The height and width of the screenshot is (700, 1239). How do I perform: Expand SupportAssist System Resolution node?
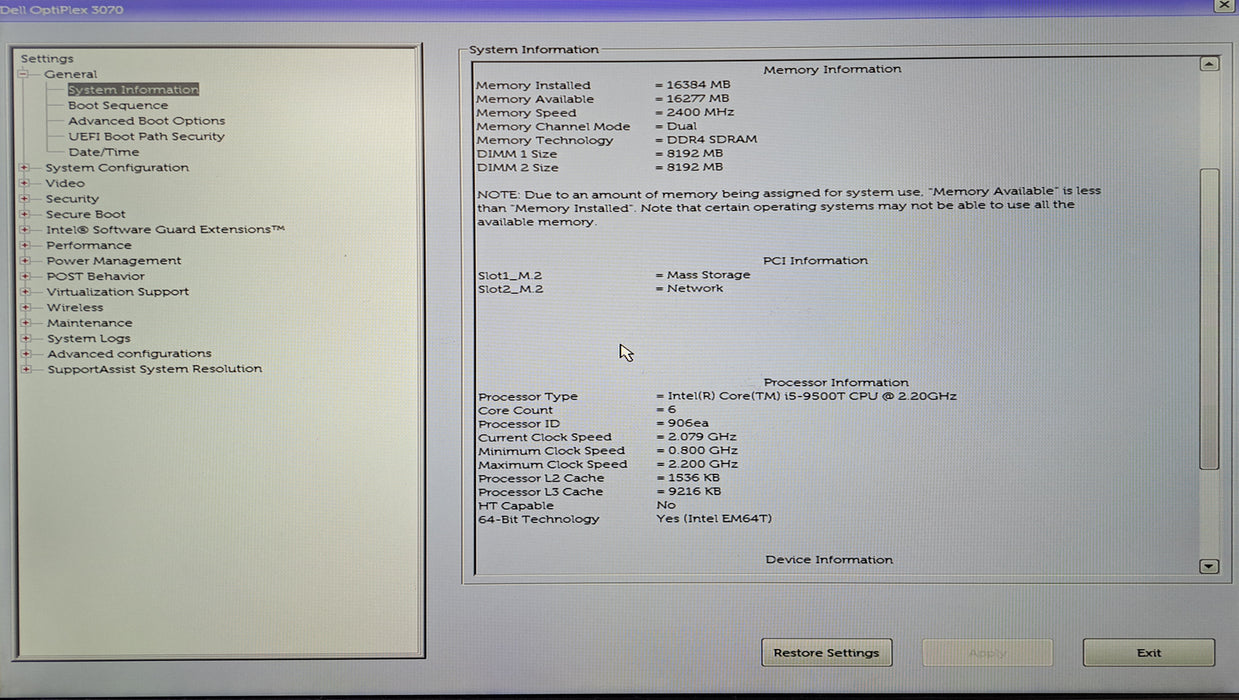(x=24, y=369)
